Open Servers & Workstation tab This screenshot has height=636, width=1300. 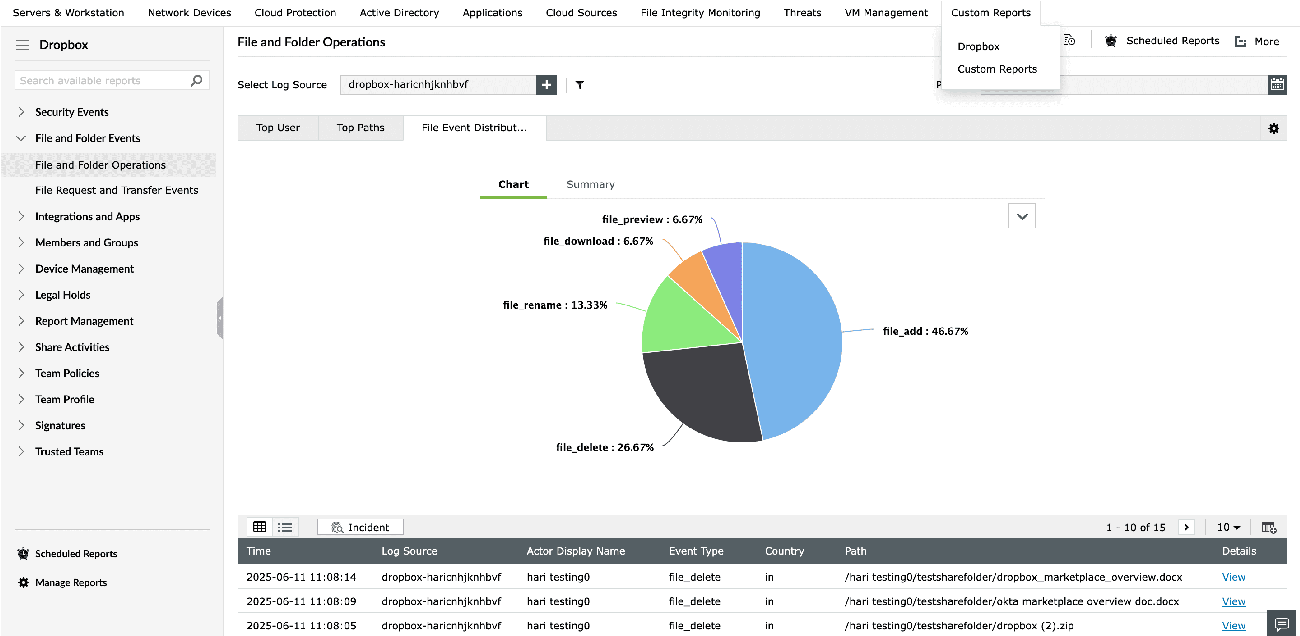tap(68, 13)
